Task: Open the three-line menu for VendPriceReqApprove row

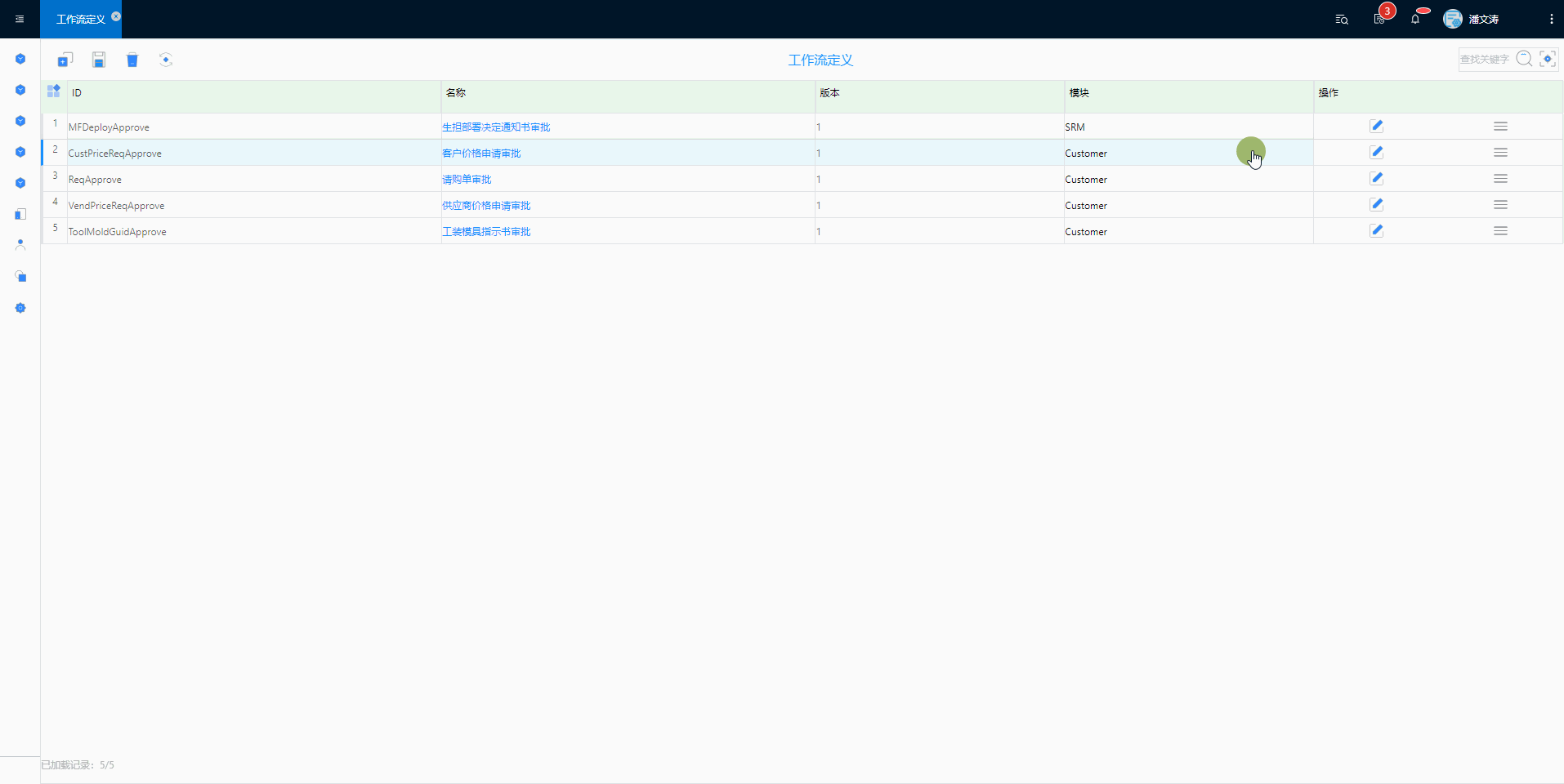Action: pos(1500,204)
